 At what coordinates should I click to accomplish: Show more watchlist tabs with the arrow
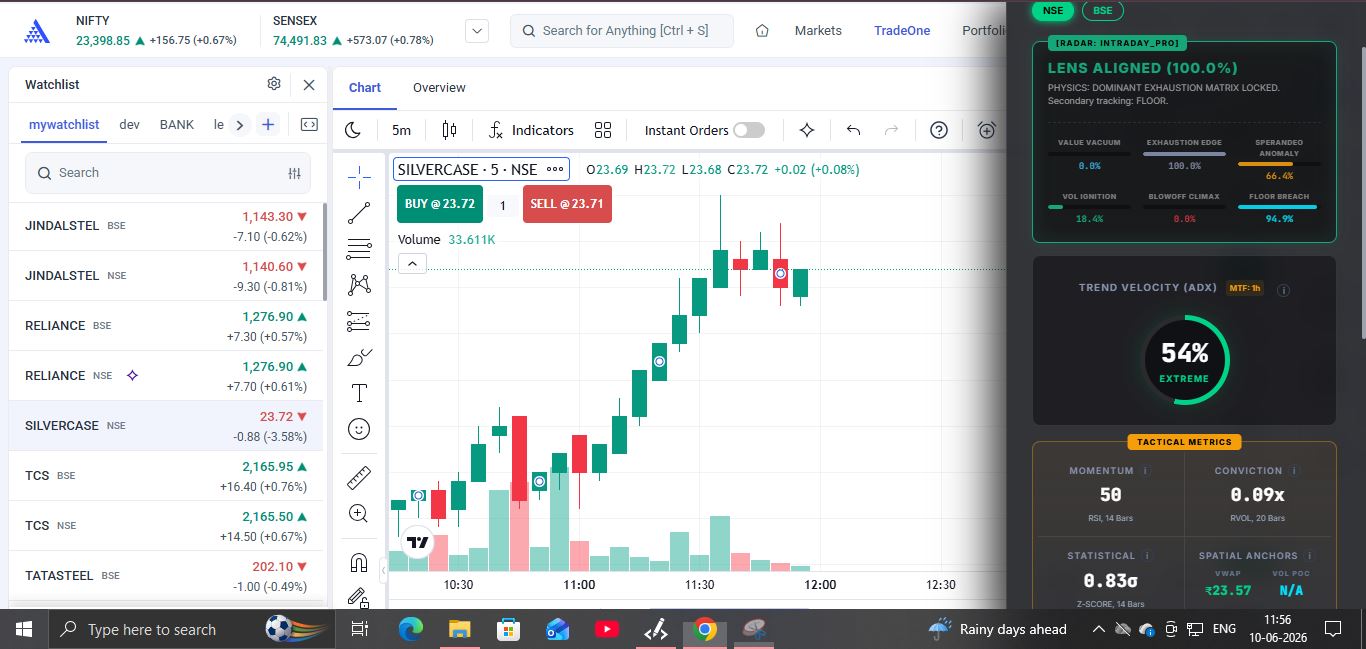tap(239, 125)
